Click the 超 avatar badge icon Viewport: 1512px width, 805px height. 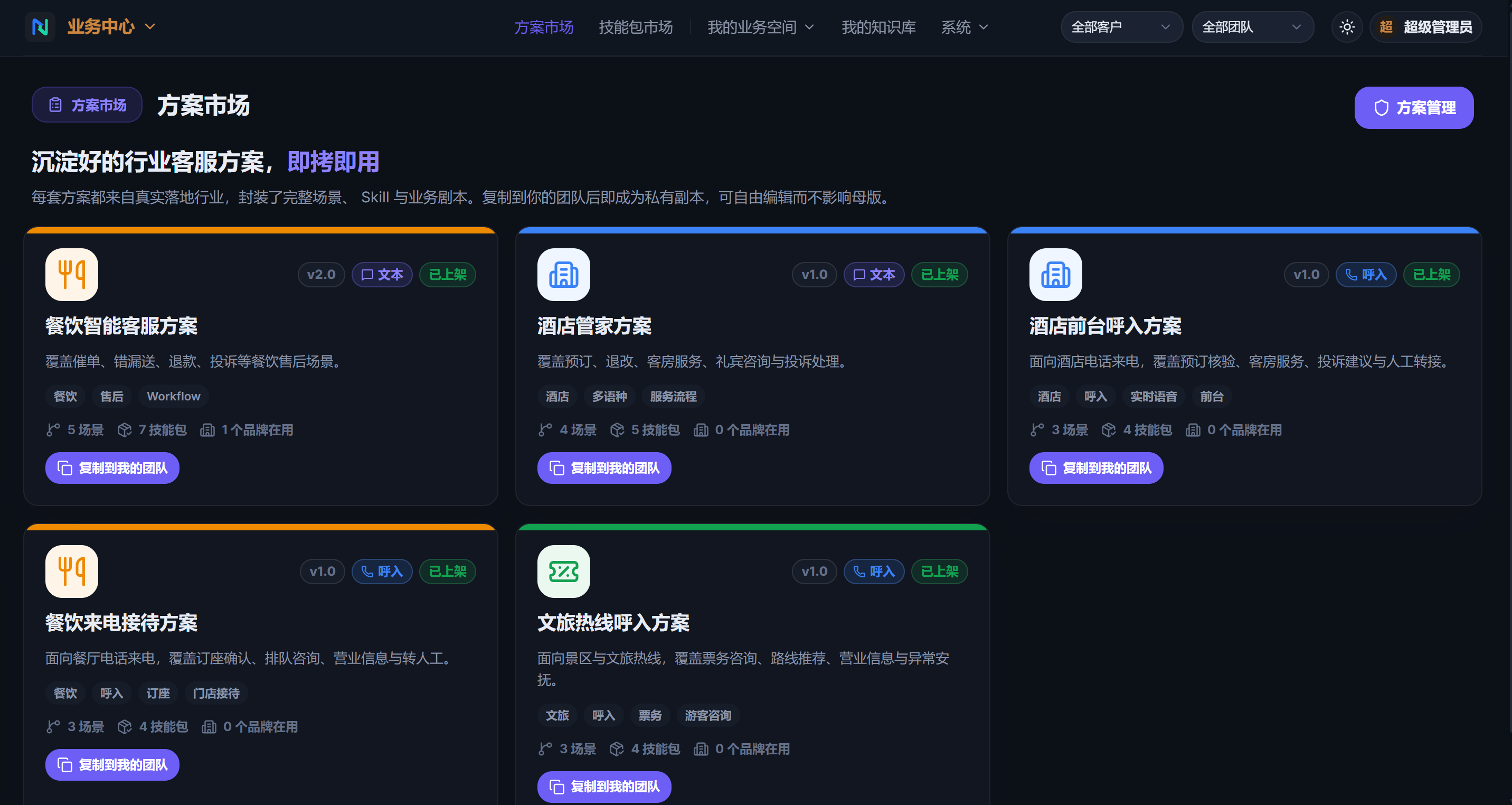(x=1386, y=27)
